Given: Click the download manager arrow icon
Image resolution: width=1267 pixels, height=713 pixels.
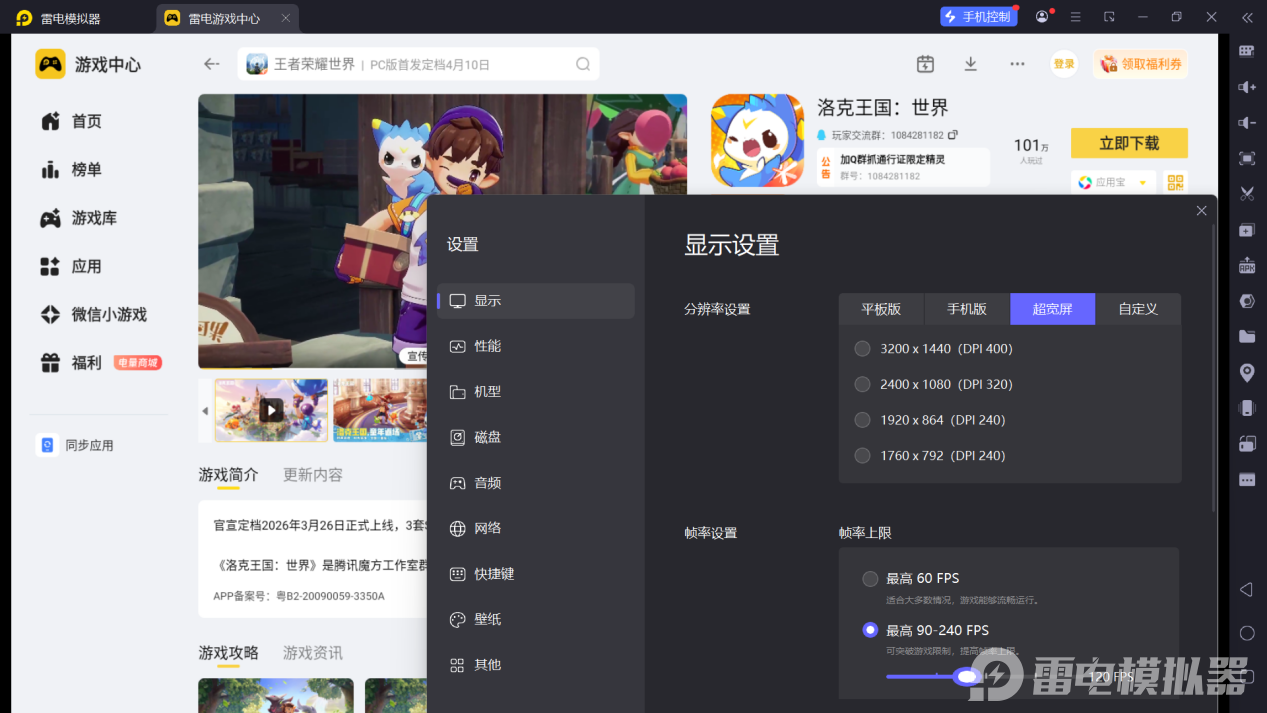Looking at the screenshot, I should click(x=970, y=64).
